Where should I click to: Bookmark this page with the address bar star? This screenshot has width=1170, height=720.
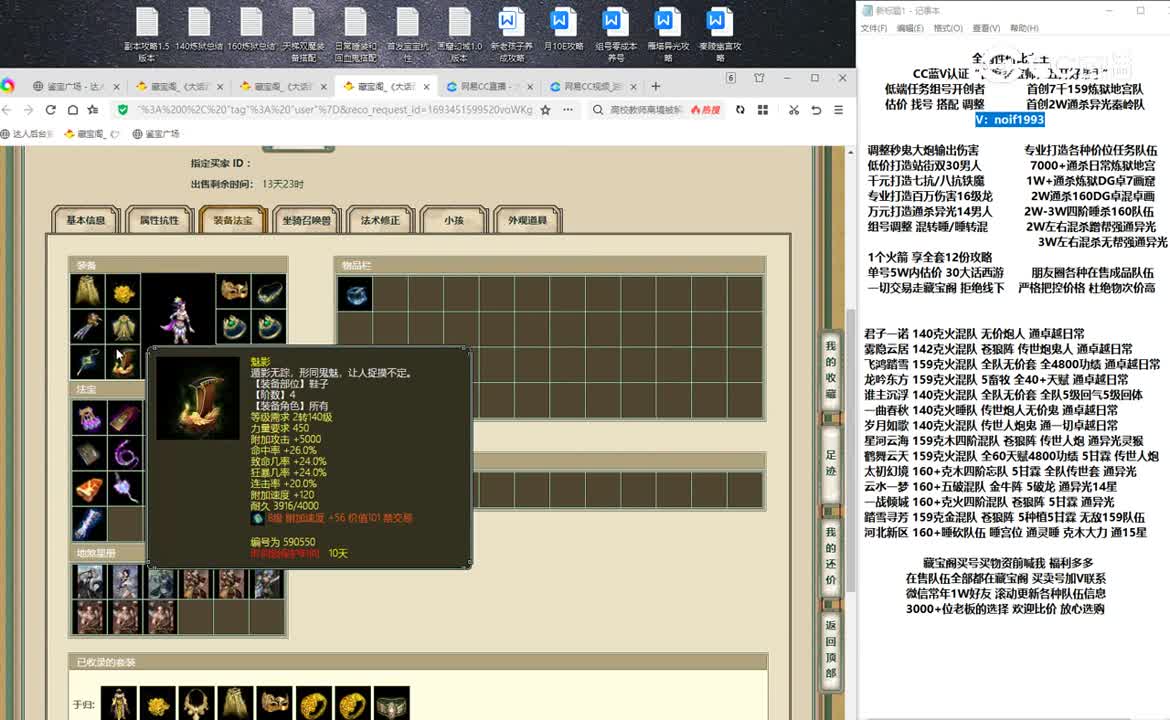[545, 110]
